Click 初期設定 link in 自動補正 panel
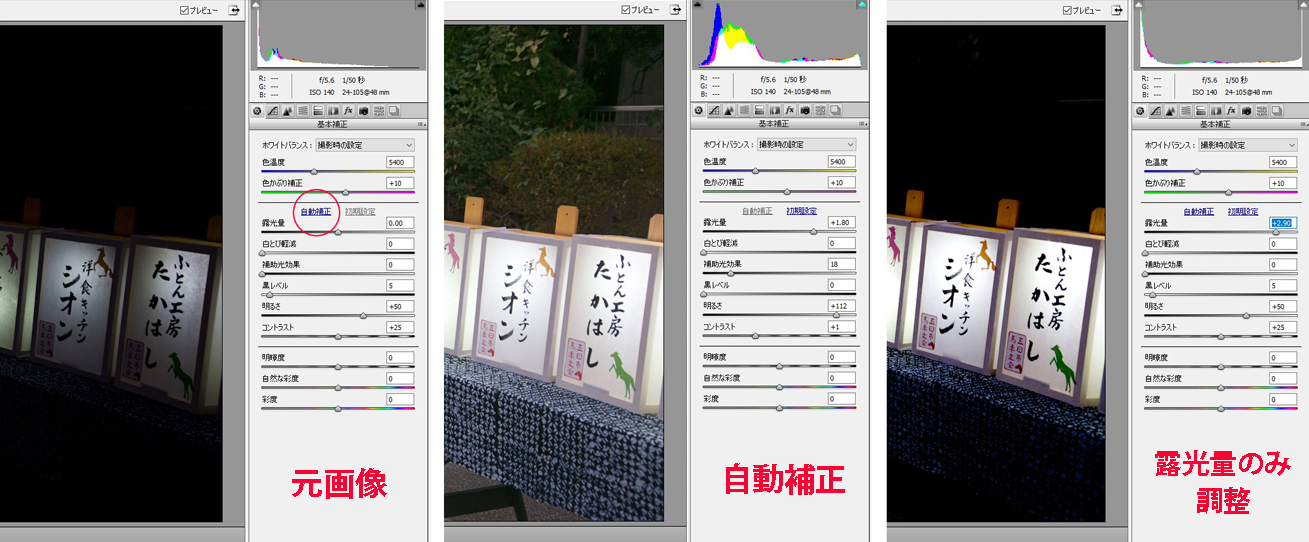 click(801, 212)
